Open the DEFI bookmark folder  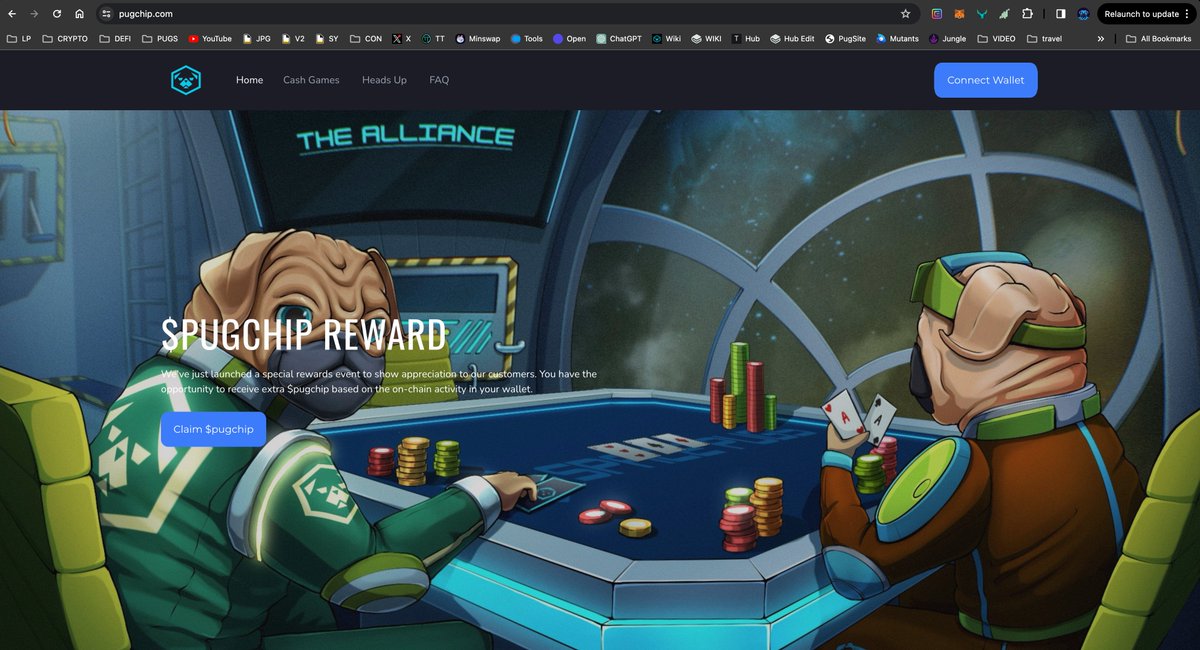pos(115,39)
